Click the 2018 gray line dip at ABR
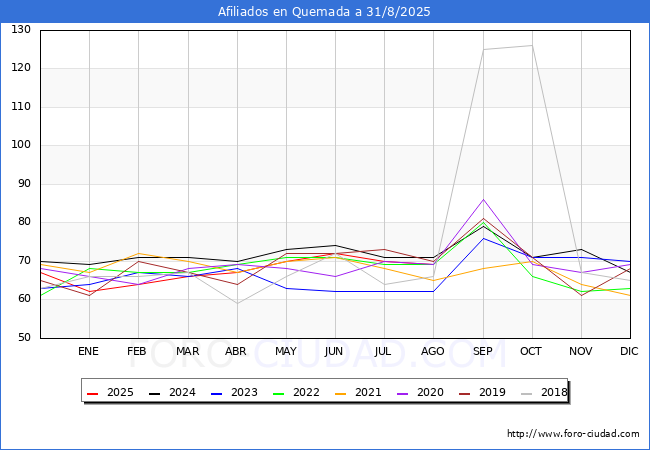The height and width of the screenshot is (450, 650). coord(238,303)
